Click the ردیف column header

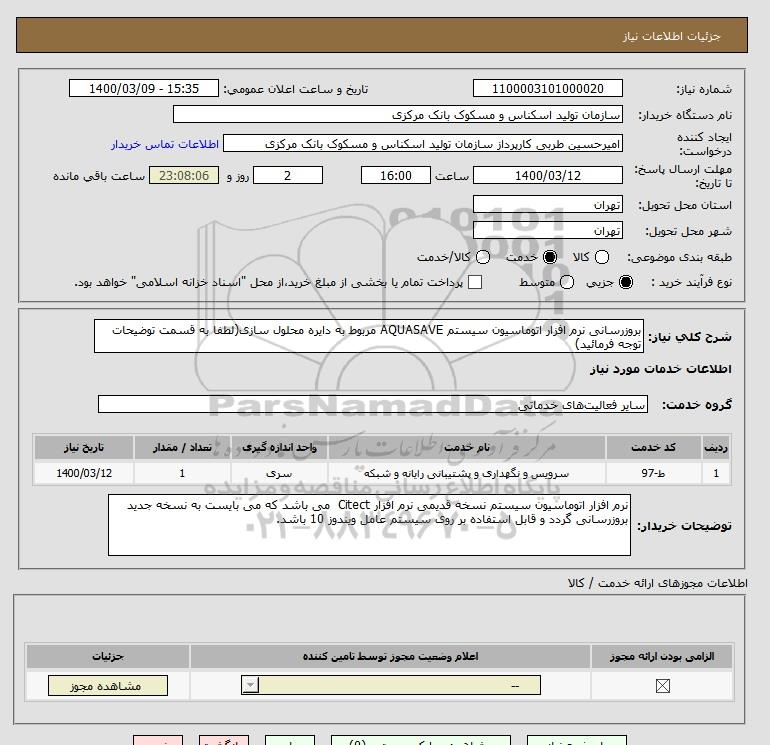(715, 447)
